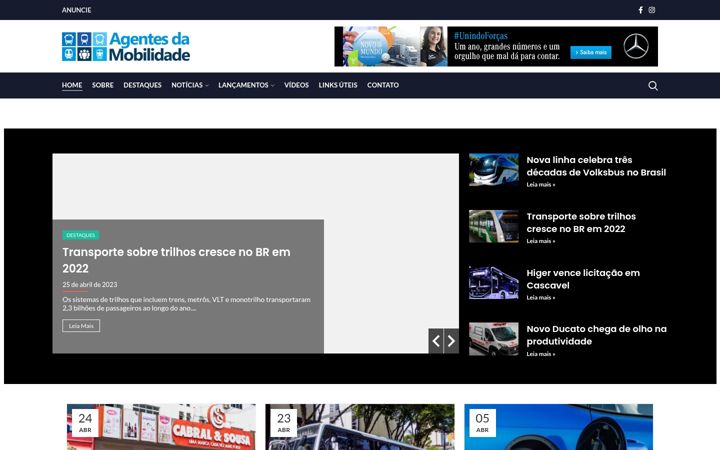Open the SOBRE menu item
Viewport: 720px width, 450px height.
coord(102,85)
